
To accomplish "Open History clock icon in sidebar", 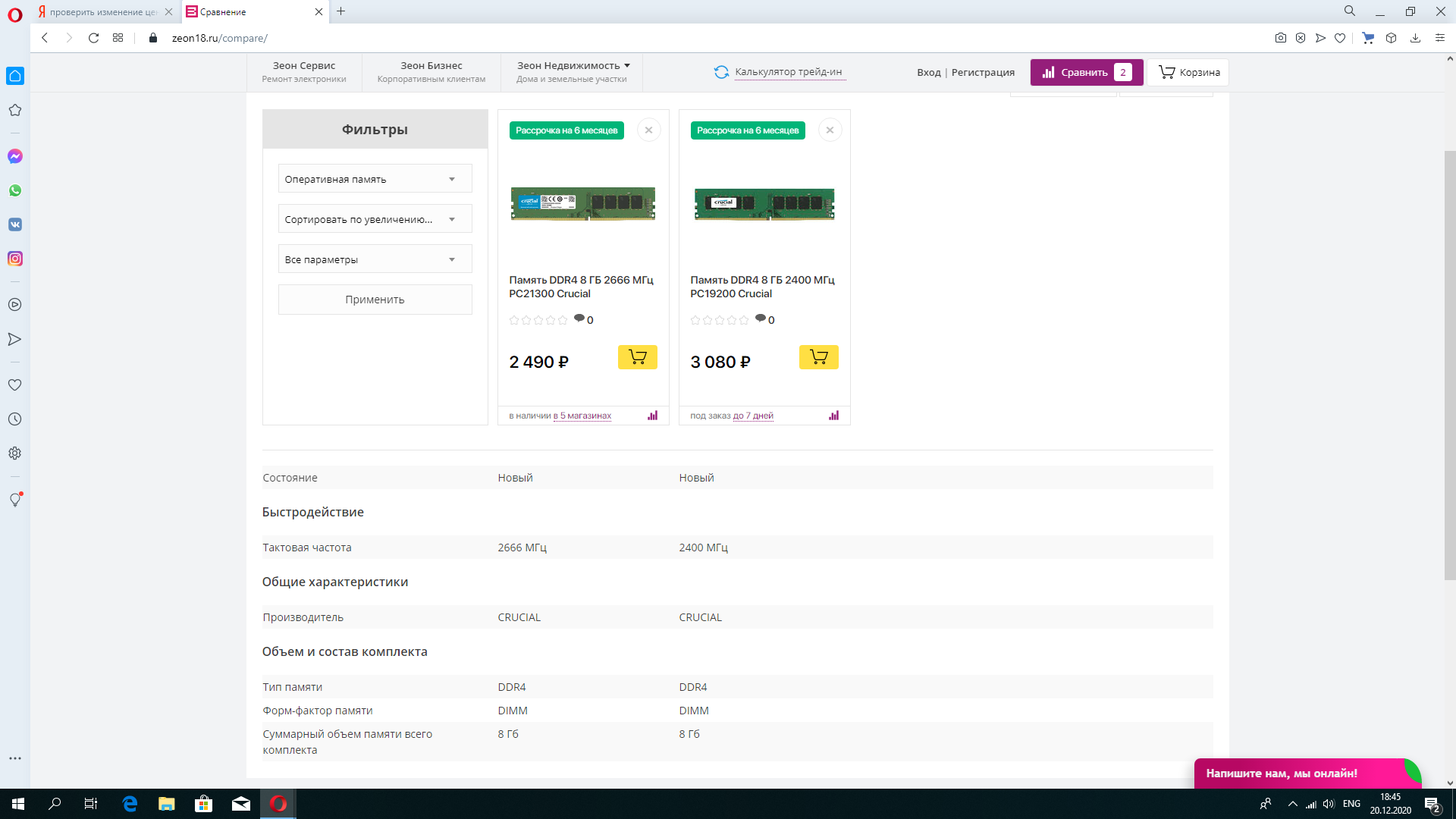I will (x=15, y=419).
